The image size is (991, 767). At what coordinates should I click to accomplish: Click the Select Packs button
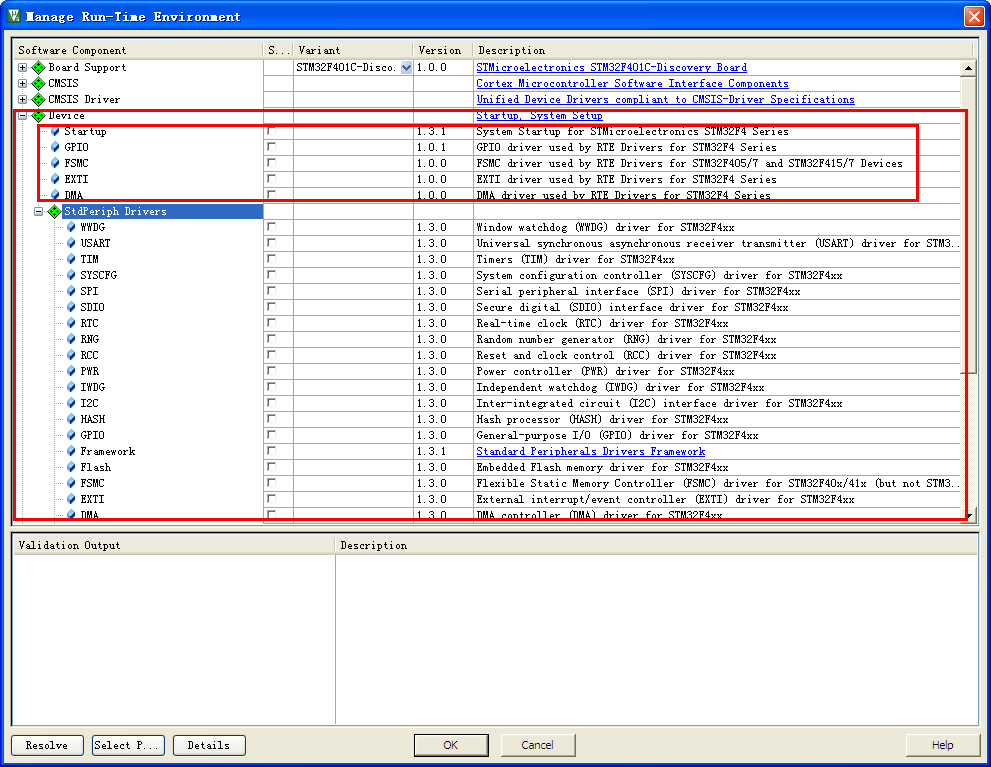(128, 746)
